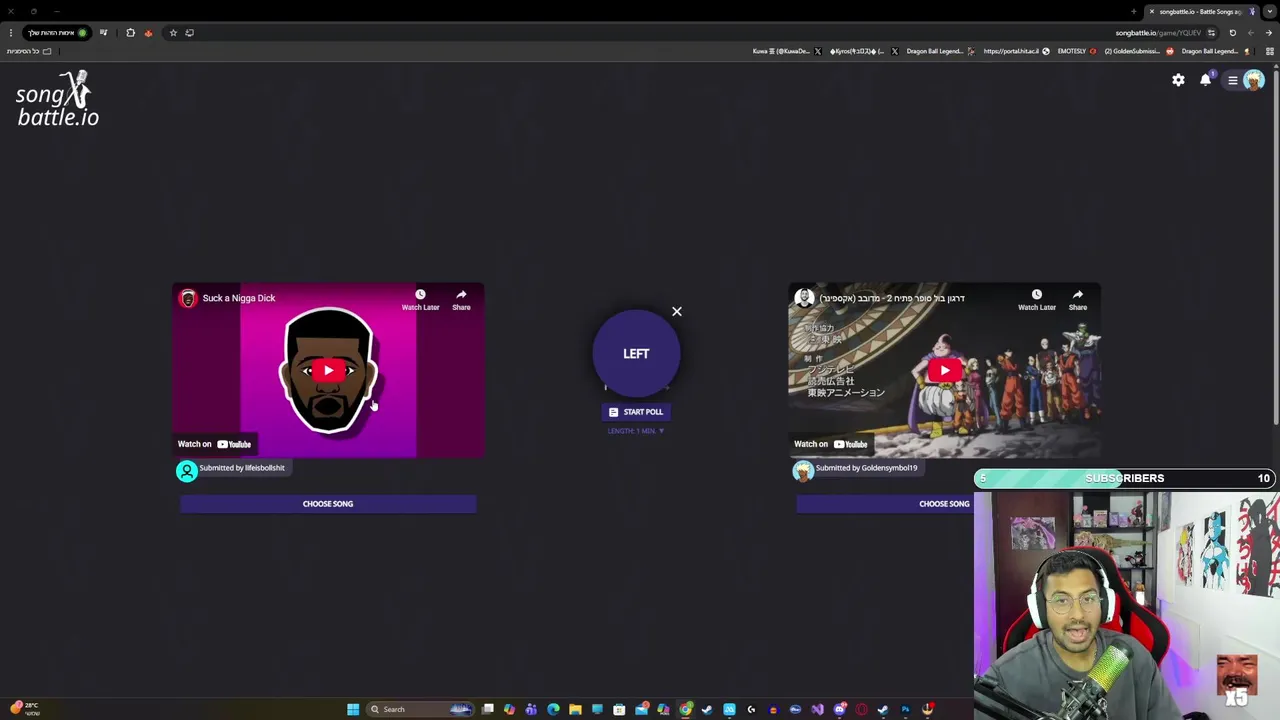Bookmark this page with the star icon
This screenshot has height=720, width=1280.
pyautogui.click(x=173, y=33)
